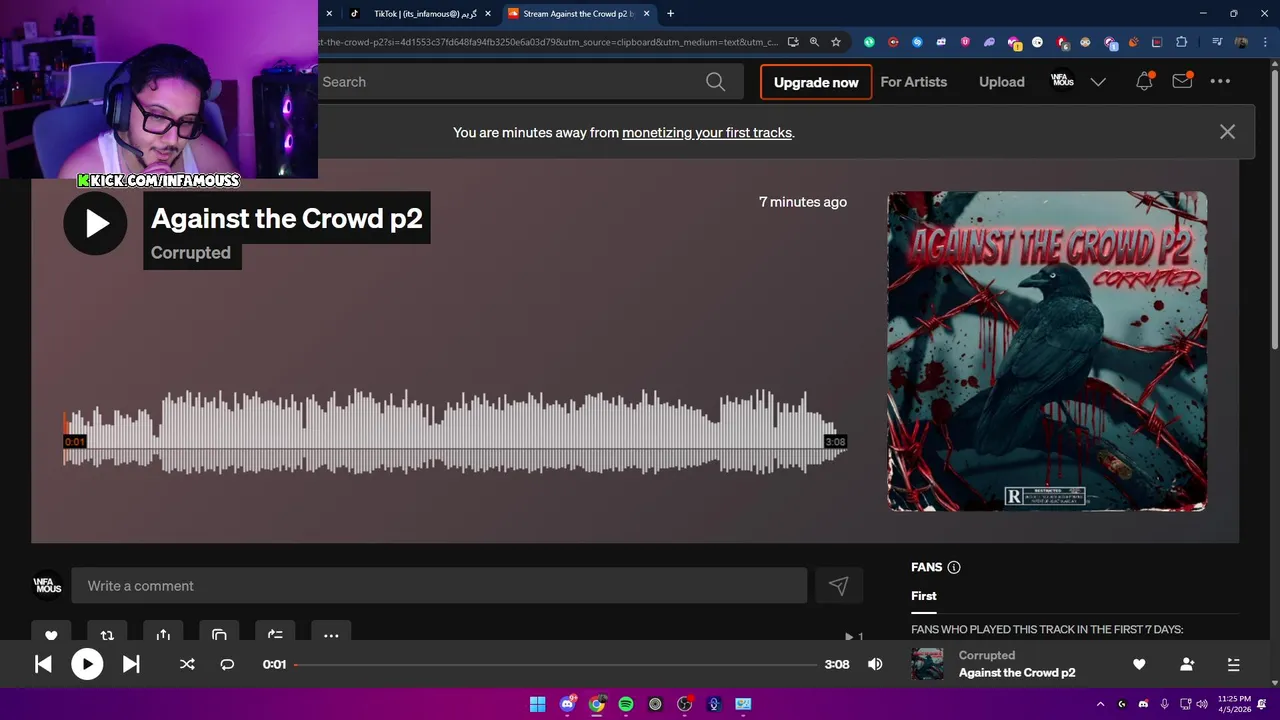Send the comment with paper plane button
Viewport: 1280px width, 720px height.
(838, 586)
